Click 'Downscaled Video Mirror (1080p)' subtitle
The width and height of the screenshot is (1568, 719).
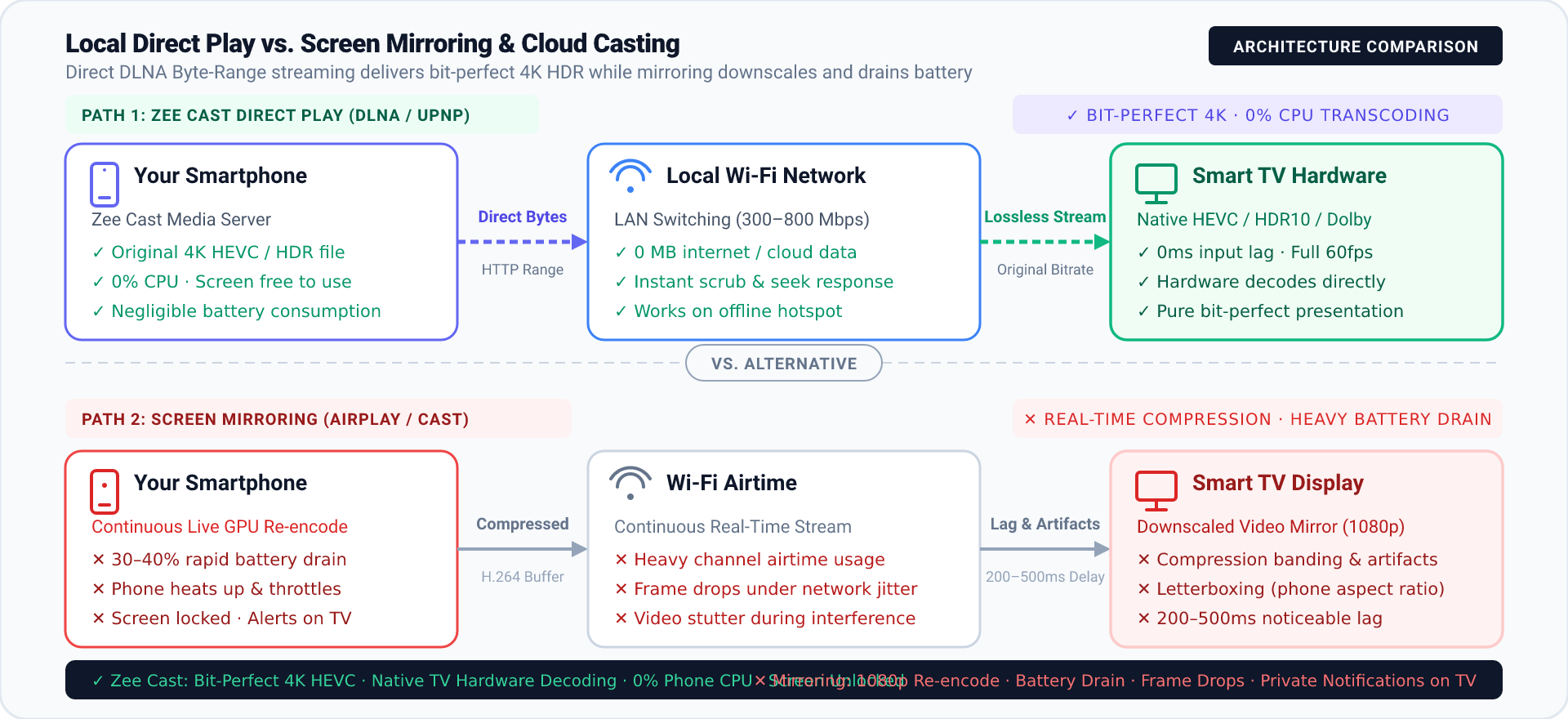1271,527
